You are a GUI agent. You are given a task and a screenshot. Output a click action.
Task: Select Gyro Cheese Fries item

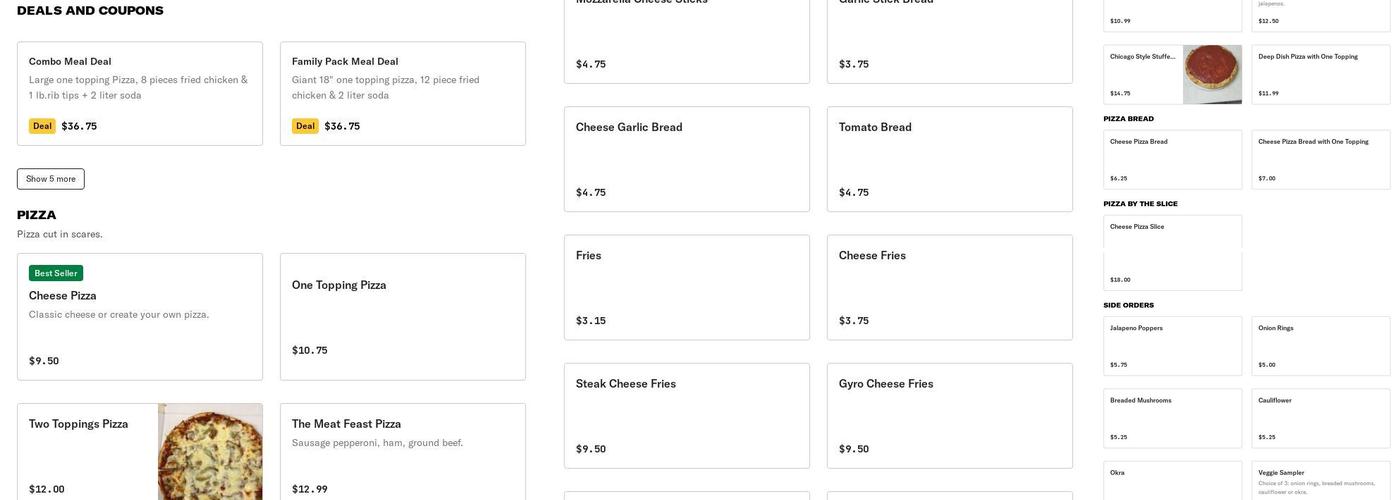point(949,415)
